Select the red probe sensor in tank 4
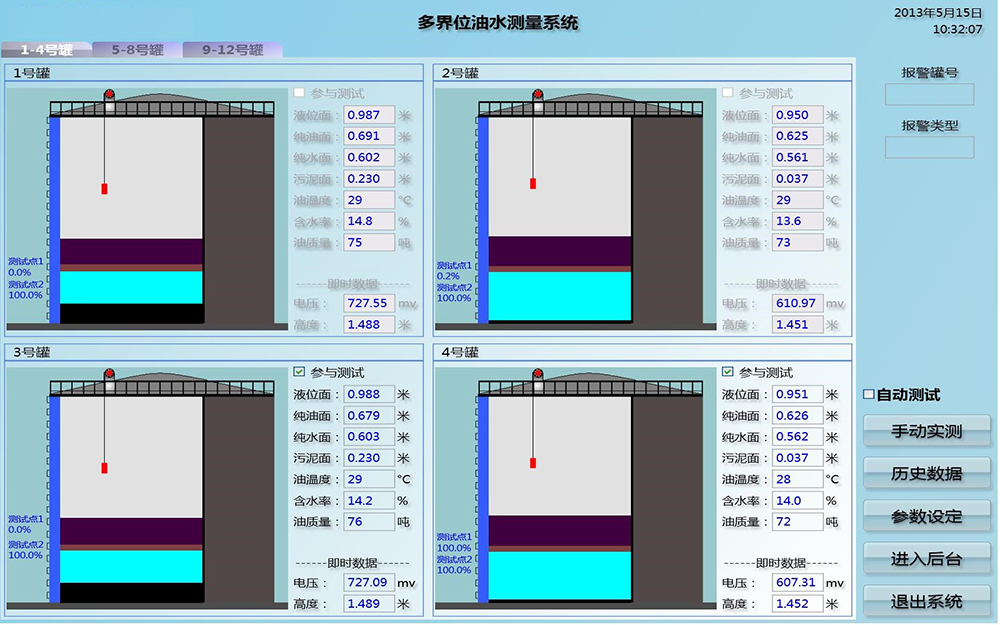 (x=533, y=463)
